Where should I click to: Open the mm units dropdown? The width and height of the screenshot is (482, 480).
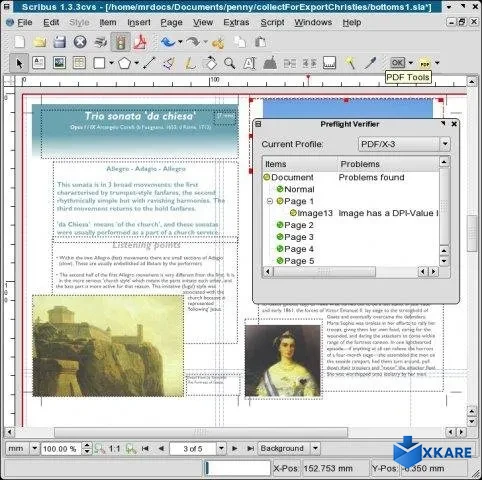pyautogui.click(x=22, y=448)
